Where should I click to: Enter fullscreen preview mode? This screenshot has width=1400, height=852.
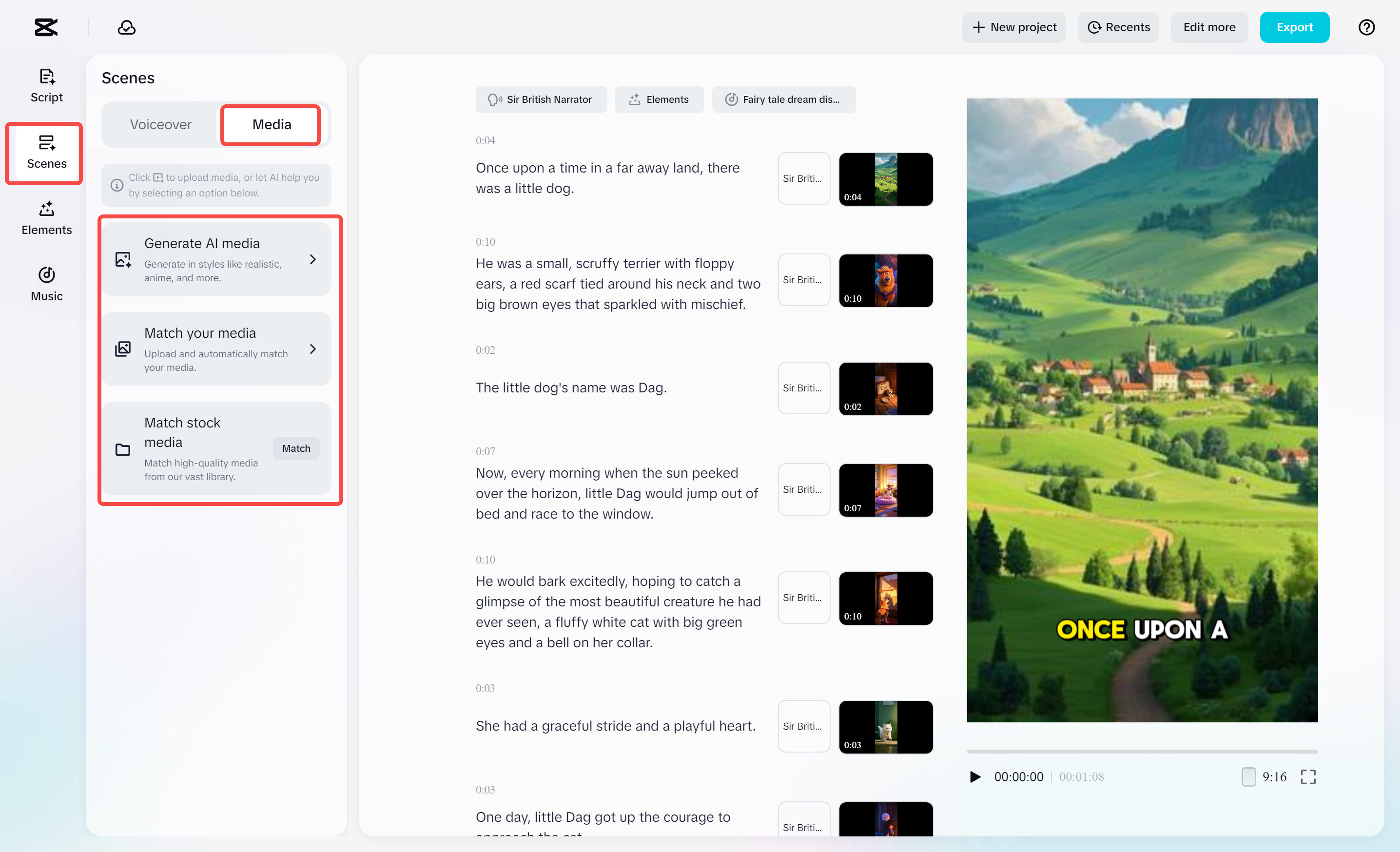pos(1308,777)
